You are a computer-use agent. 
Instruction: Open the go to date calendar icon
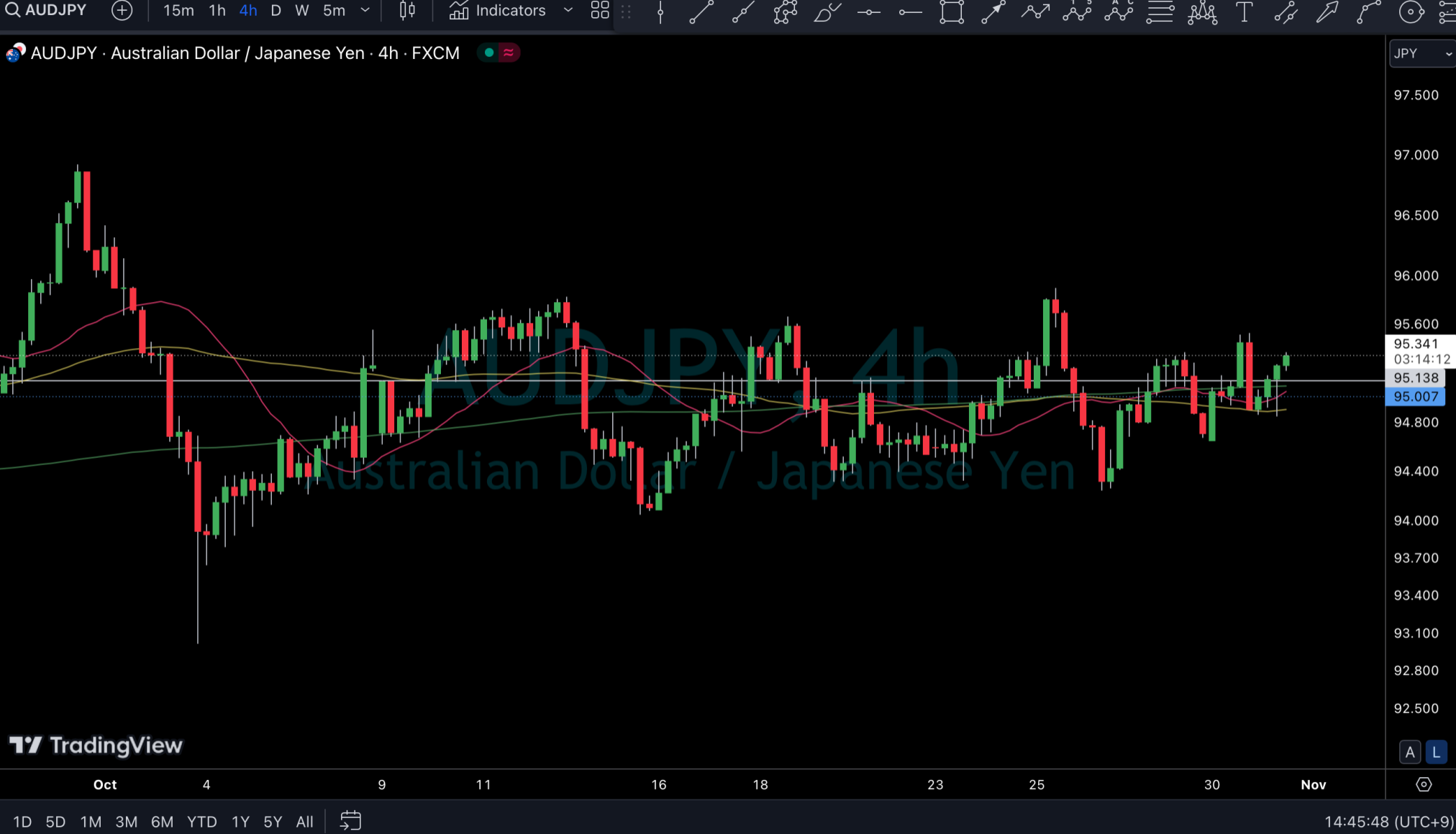pyautogui.click(x=350, y=820)
